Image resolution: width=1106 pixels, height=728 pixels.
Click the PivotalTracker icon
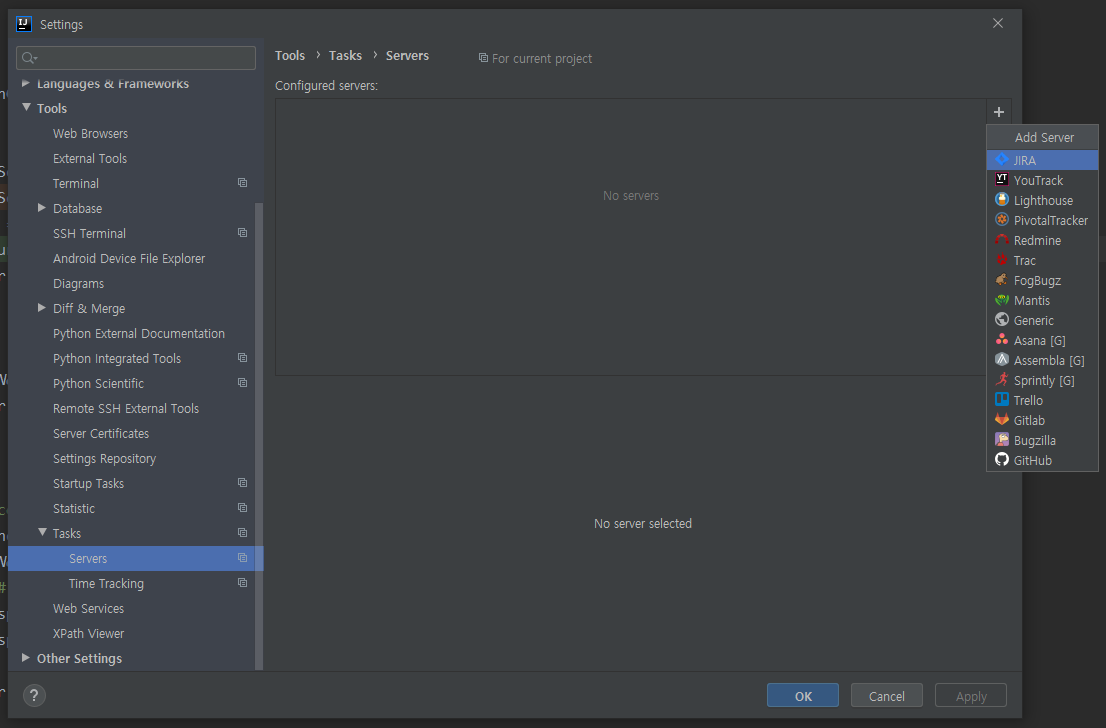pos(1002,219)
